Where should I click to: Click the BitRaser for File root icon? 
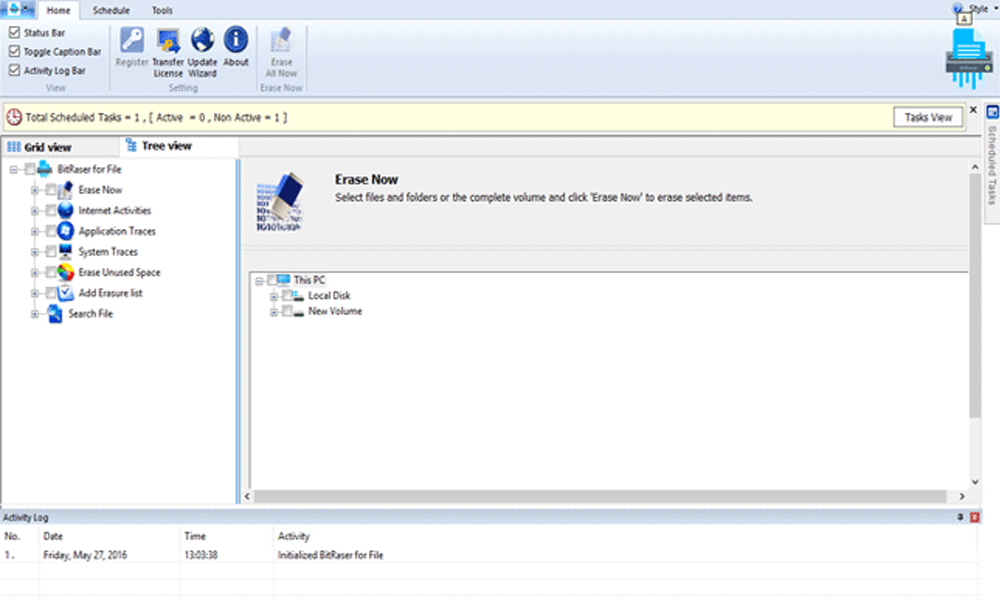point(45,169)
